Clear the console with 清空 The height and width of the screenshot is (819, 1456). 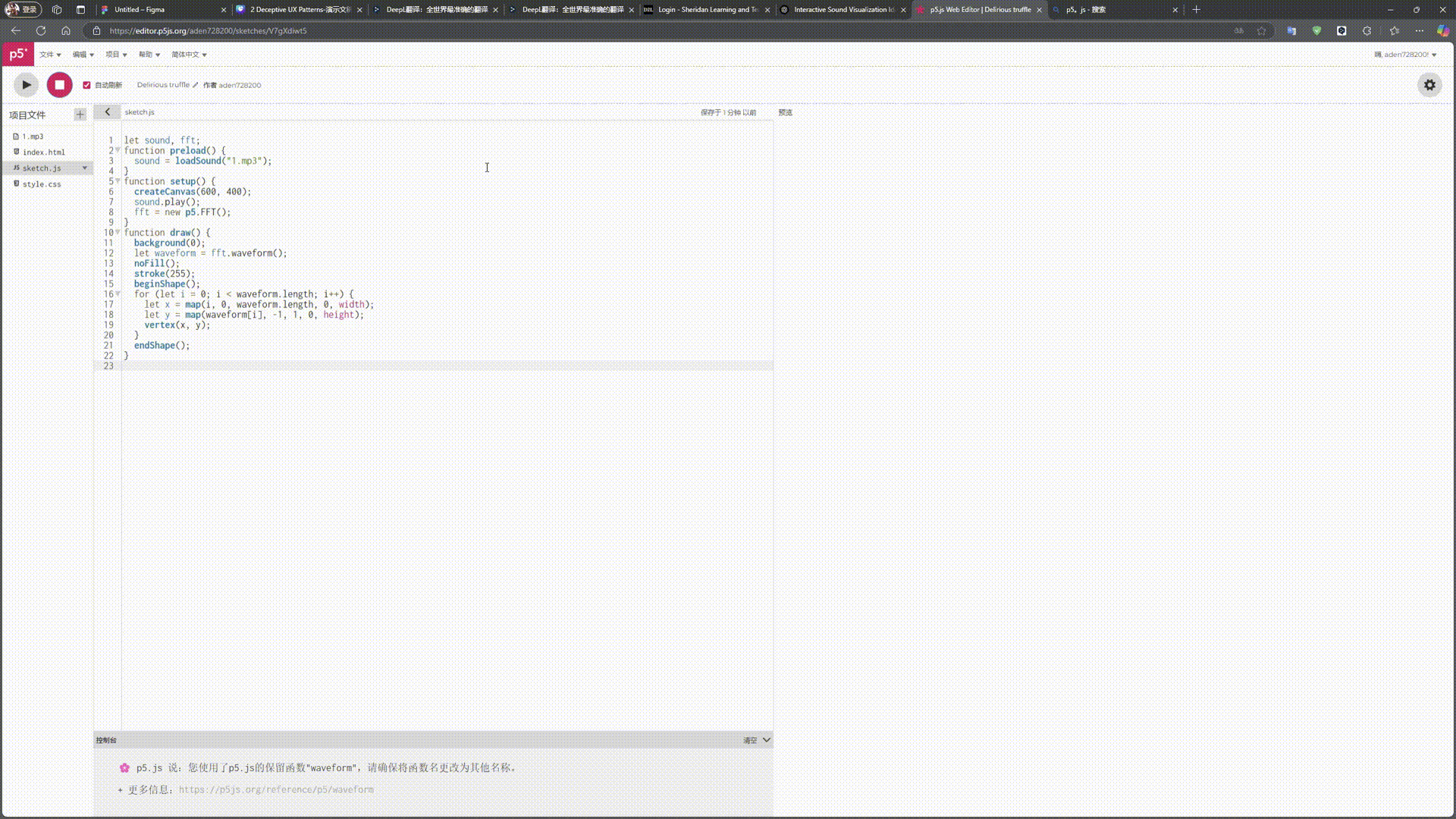[x=749, y=740]
